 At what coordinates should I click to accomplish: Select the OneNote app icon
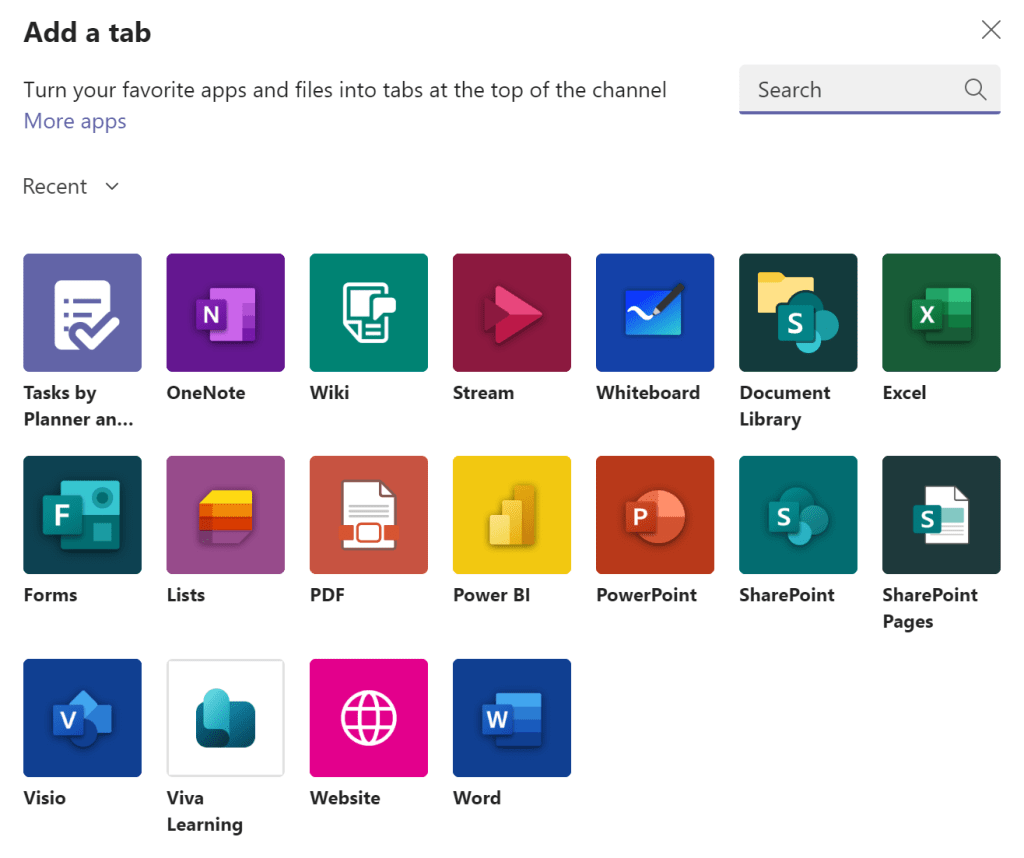pos(225,313)
